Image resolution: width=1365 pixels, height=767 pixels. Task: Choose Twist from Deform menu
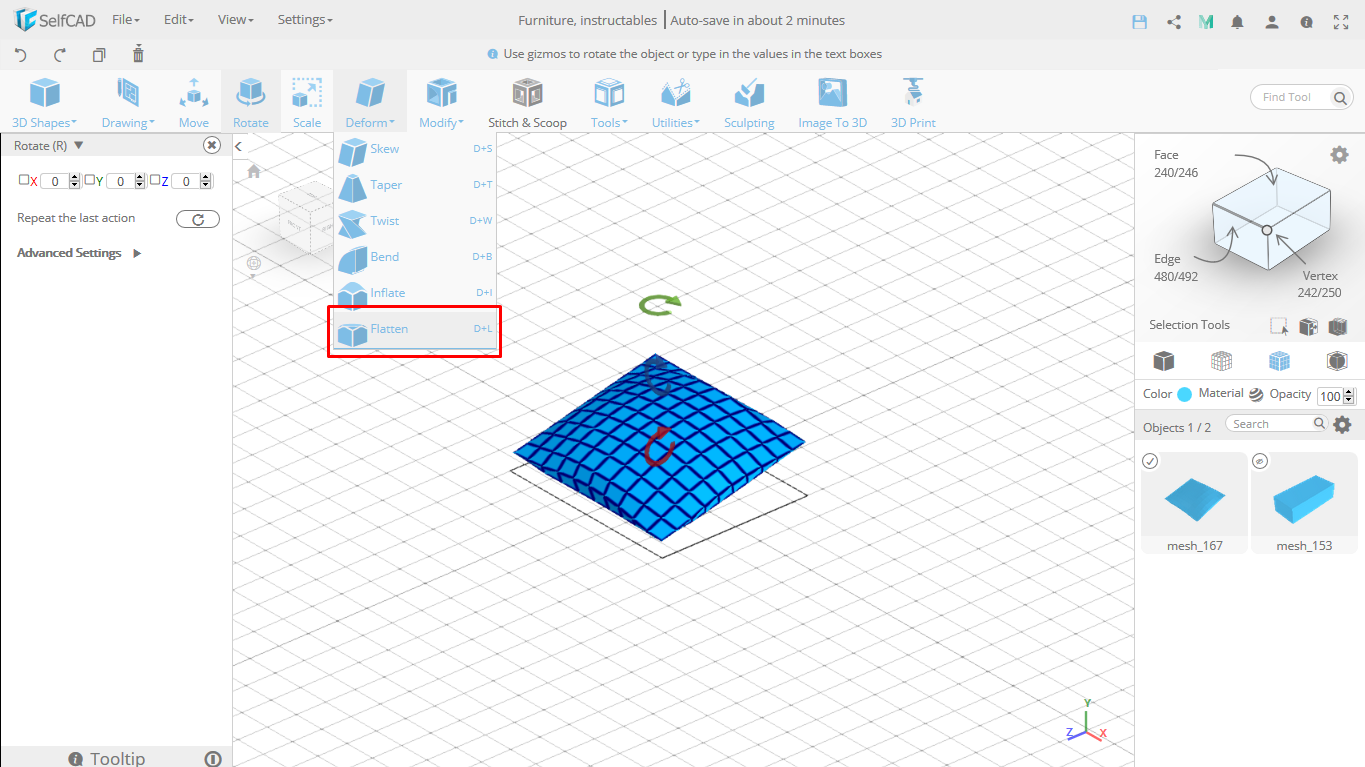(415, 221)
